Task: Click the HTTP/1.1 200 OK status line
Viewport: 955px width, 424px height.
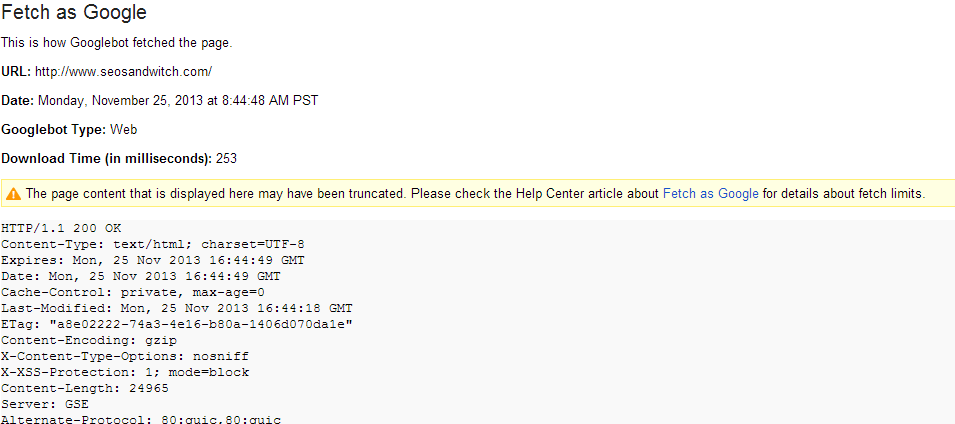Action: [x=59, y=228]
